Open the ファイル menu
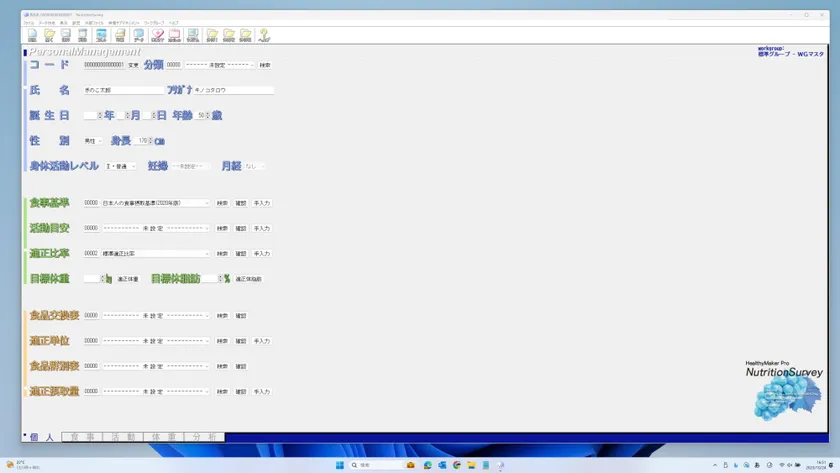The height and width of the screenshot is (473, 840). (28, 23)
